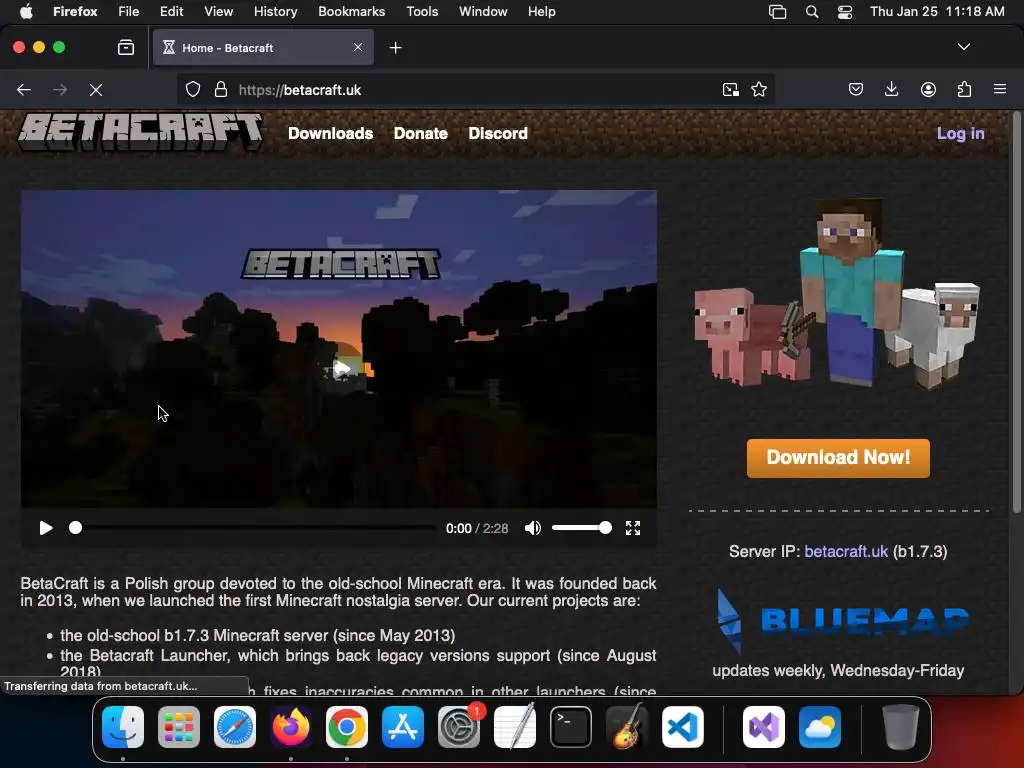Open the Firefox downloads panel
Viewport: 1024px width, 768px height.
point(891,89)
